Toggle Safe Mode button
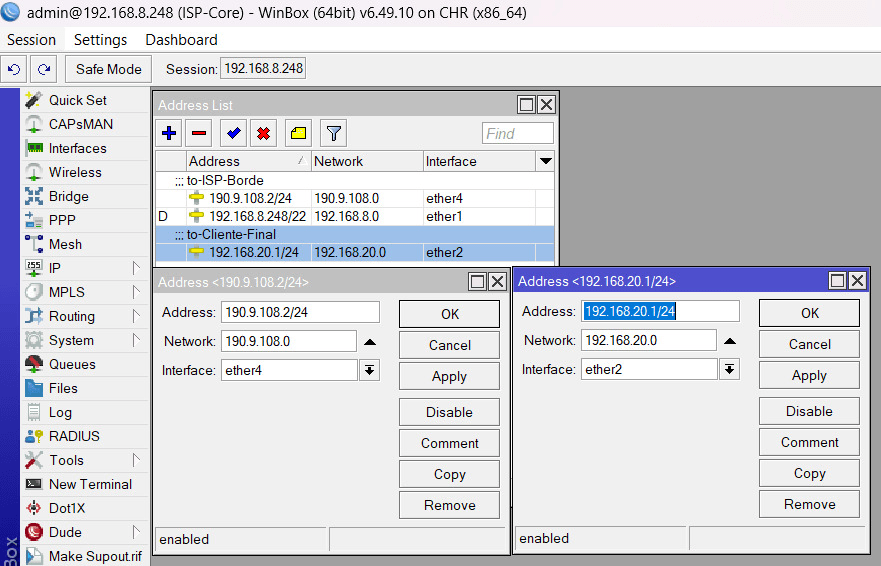Image resolution: width=881 pixels, height=566 pixels. (108, 69)
